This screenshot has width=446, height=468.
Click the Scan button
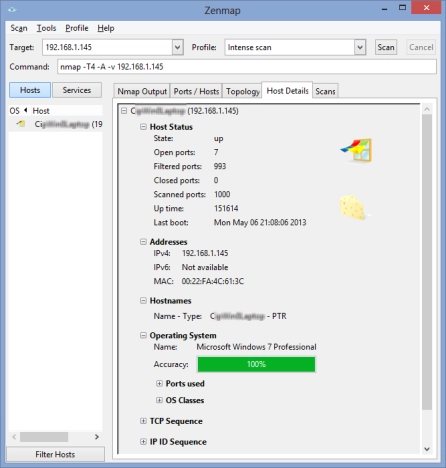386,47
